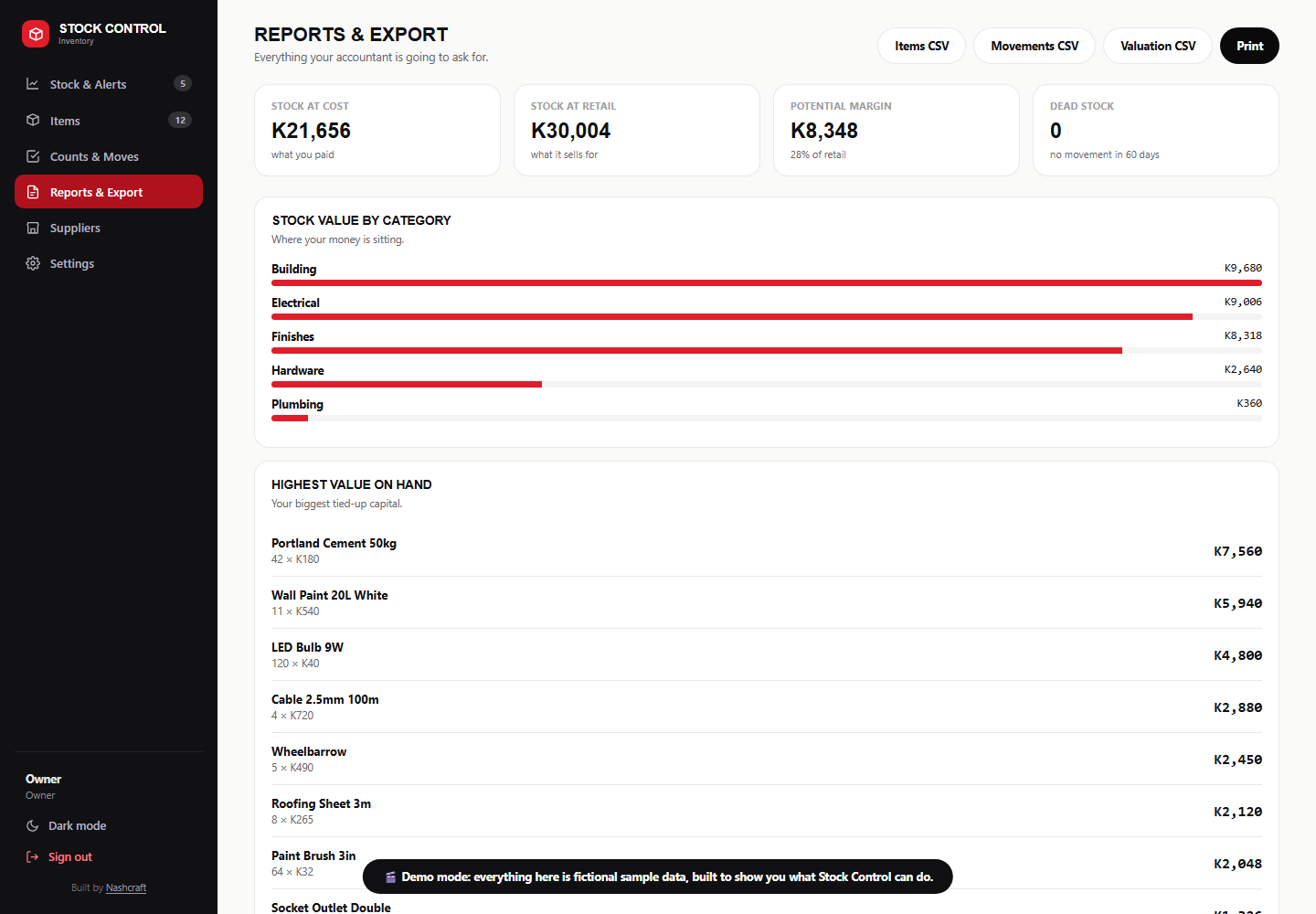1316x914 pixels.
Task: Export the Valuation CSV
Action: pyautogui.click(x=1158, y=46)
